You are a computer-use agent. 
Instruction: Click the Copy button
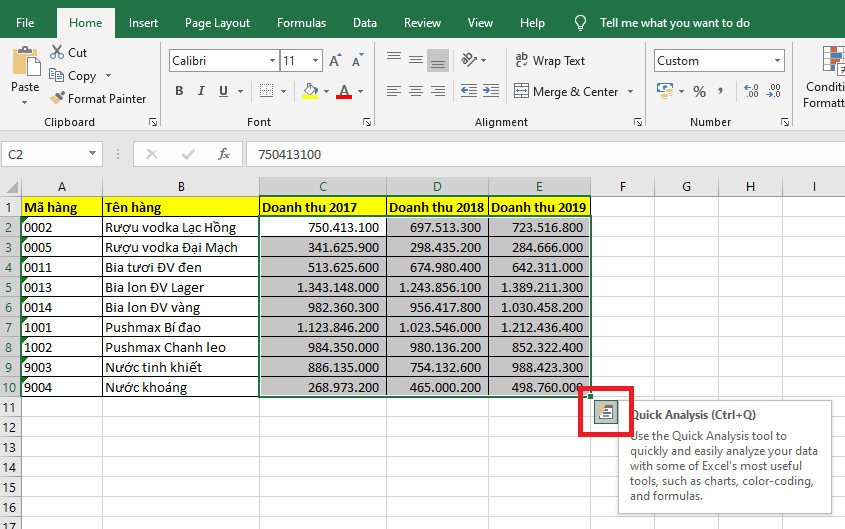coord(74,75)
